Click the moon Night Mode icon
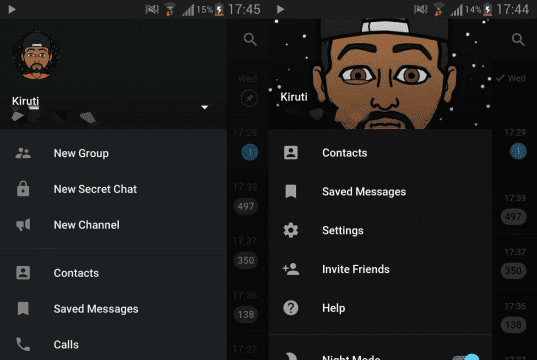The image size is (537, 360). (291, 356)
